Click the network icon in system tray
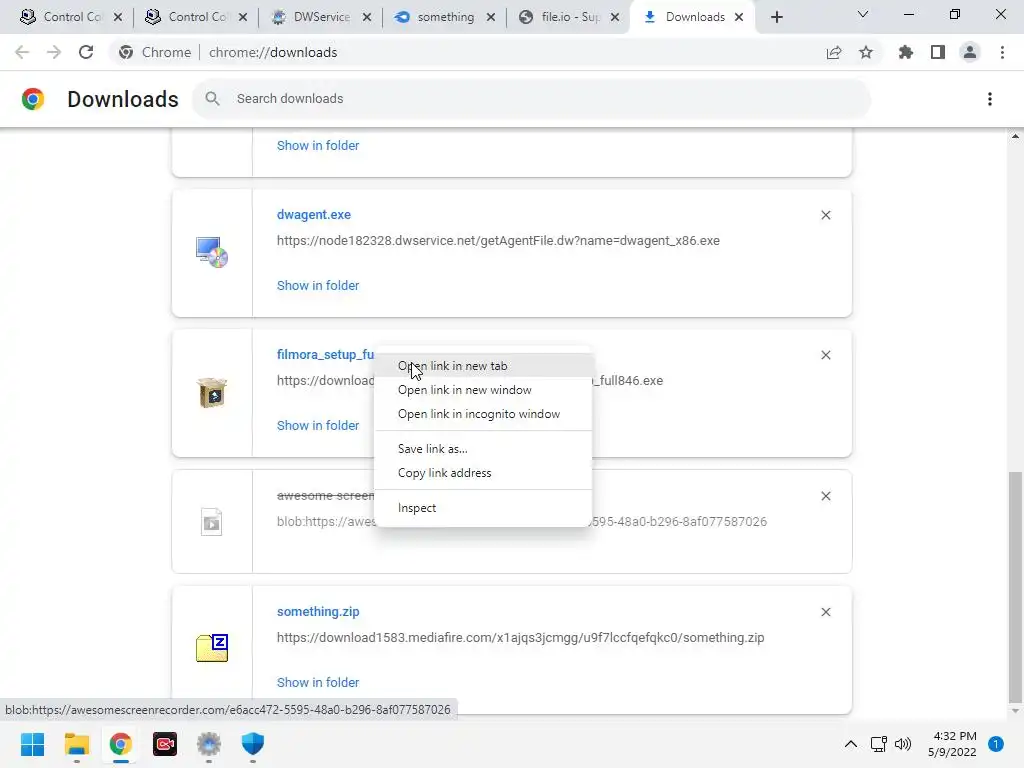This screenshot has height=768, width=1024. click(x=878, y=744)
